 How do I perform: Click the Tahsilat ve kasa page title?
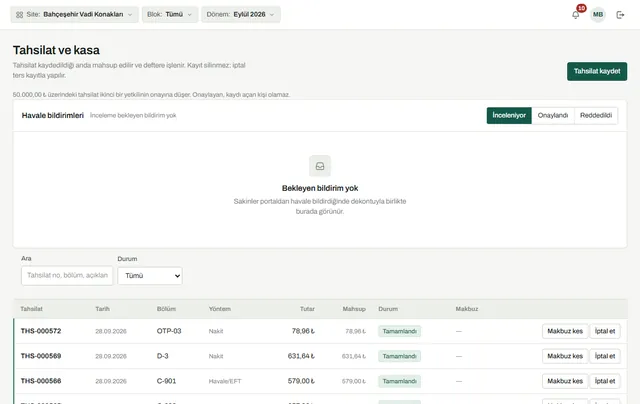pos(56,50)
